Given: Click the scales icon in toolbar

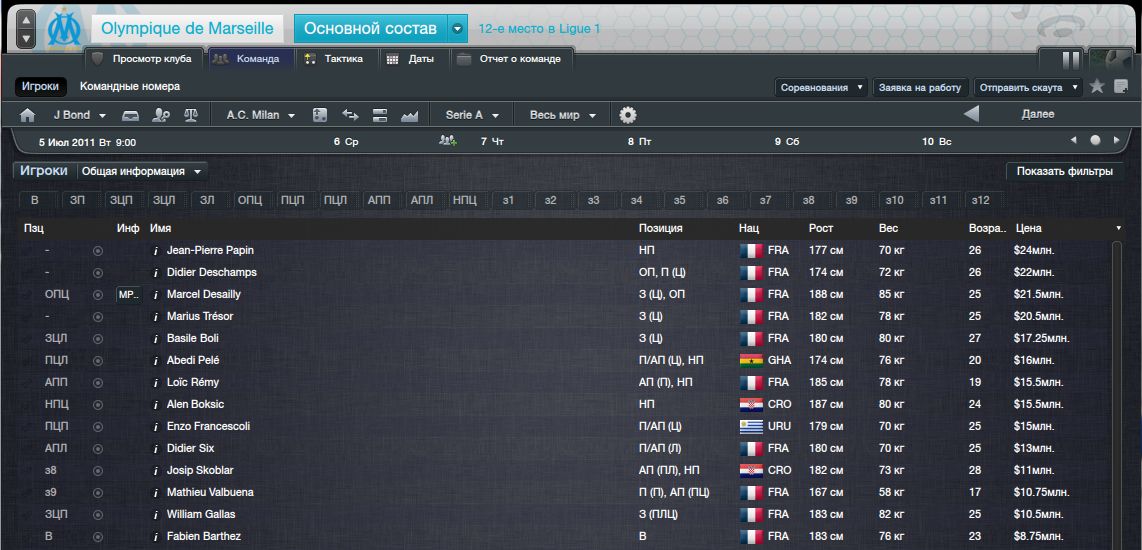Looking at the screenshot, I should pyautogui.click(x=191, y=115).
